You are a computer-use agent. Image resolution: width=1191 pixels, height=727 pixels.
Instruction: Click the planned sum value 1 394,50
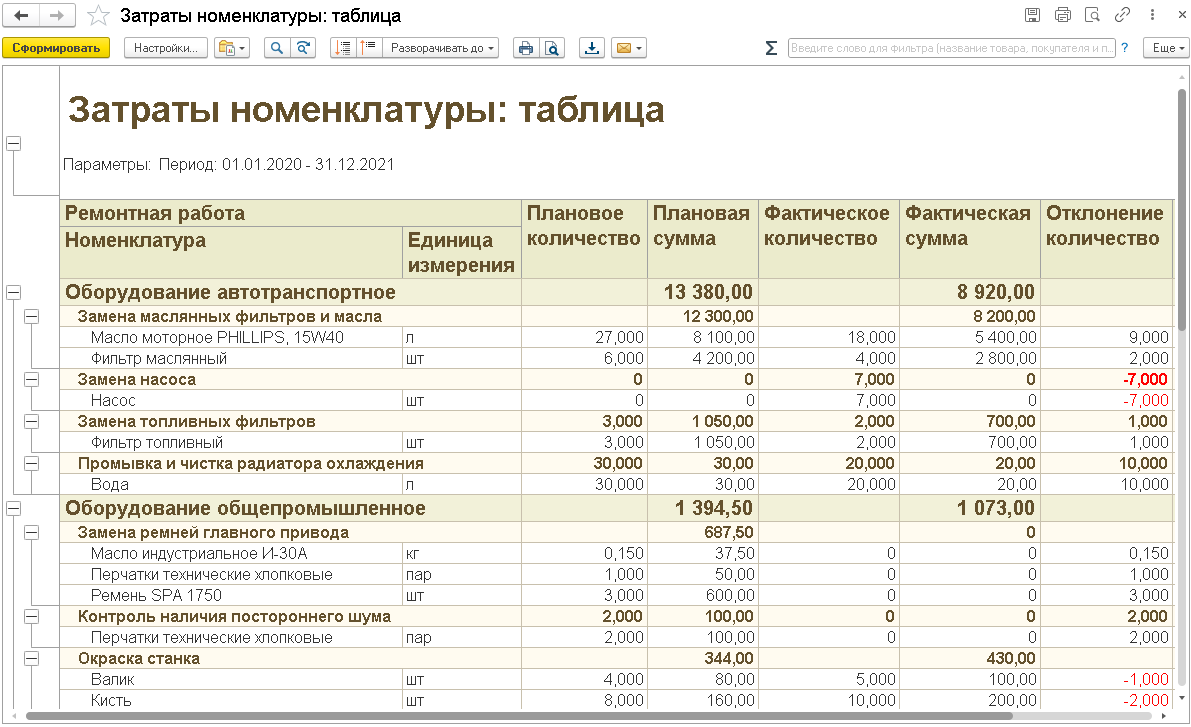(703, 508)
